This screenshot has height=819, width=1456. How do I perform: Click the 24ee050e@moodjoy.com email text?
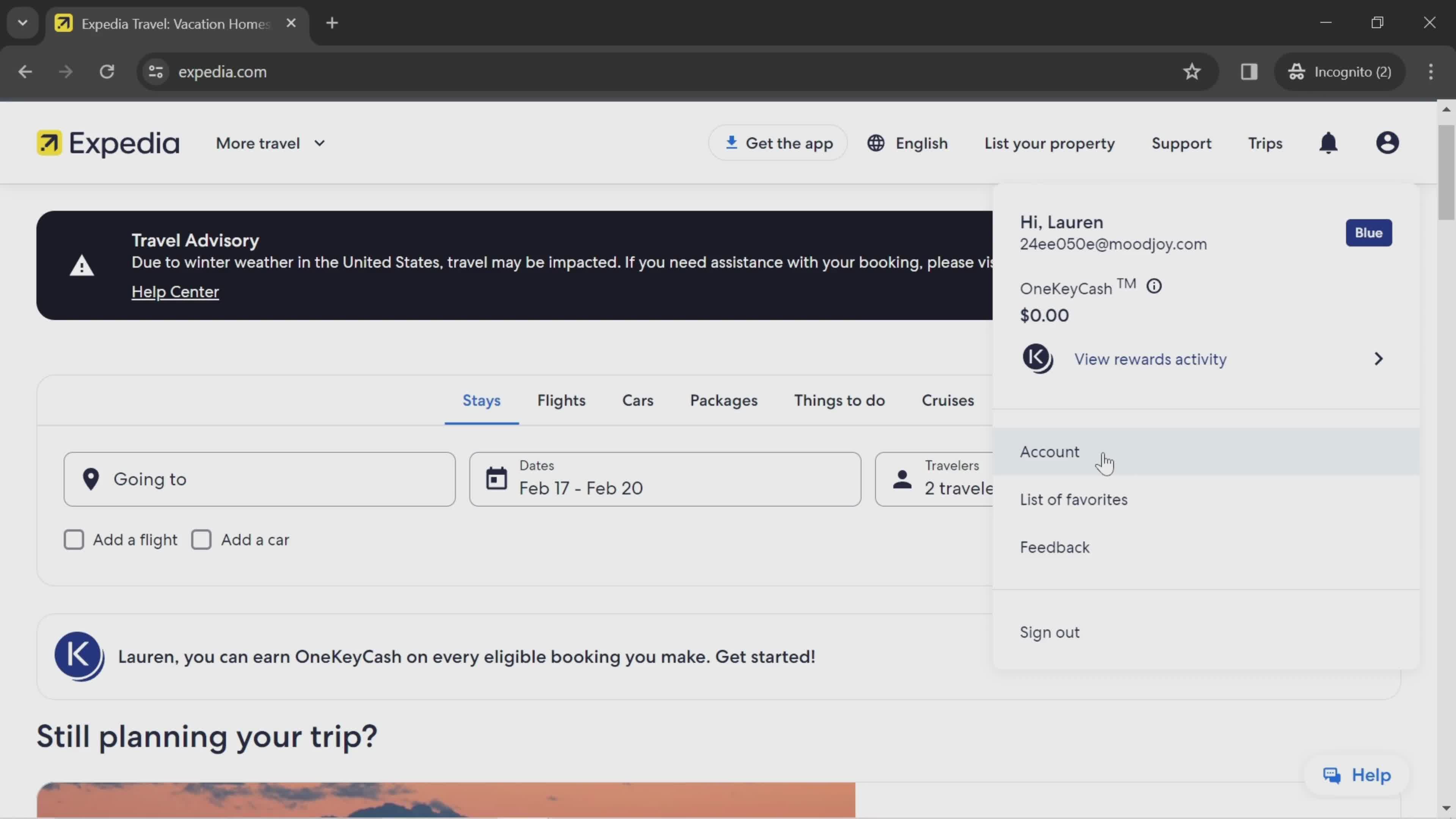pyautogui.click(x=1113, y=244)
